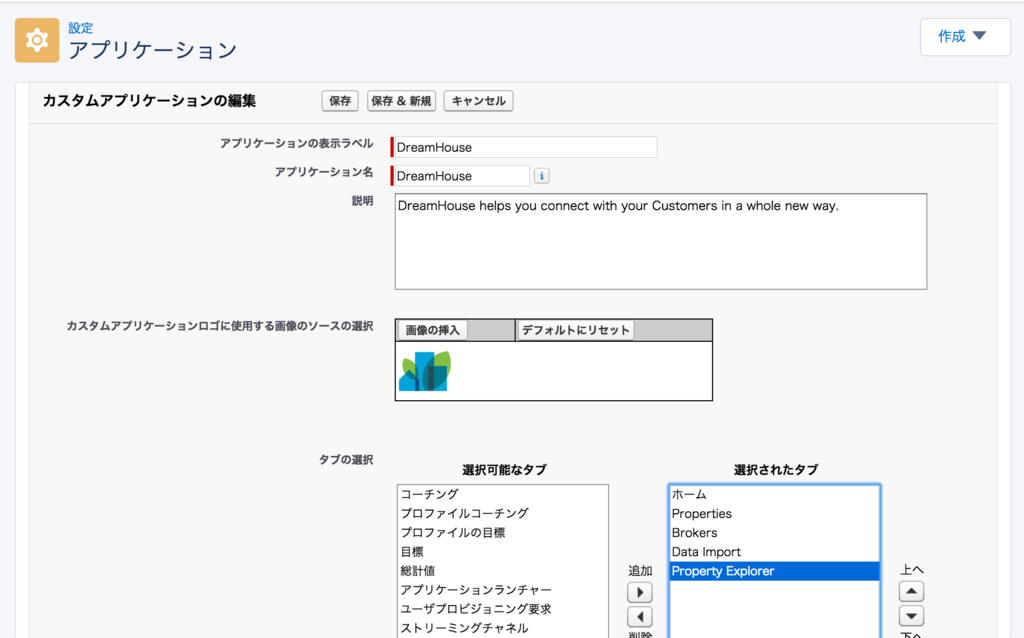Click inside the 説明 description text area

(660, 240)
